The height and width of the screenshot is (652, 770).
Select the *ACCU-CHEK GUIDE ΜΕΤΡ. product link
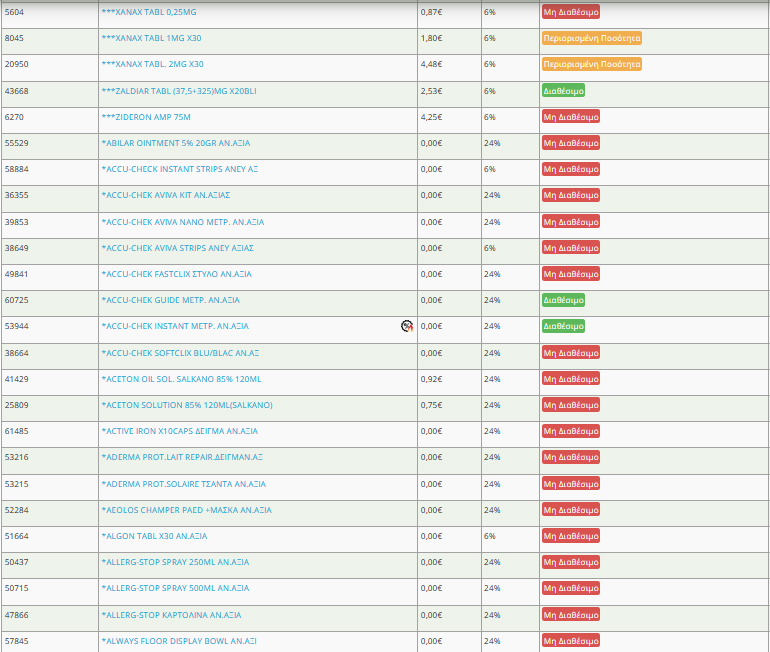(x=170, y=300)
